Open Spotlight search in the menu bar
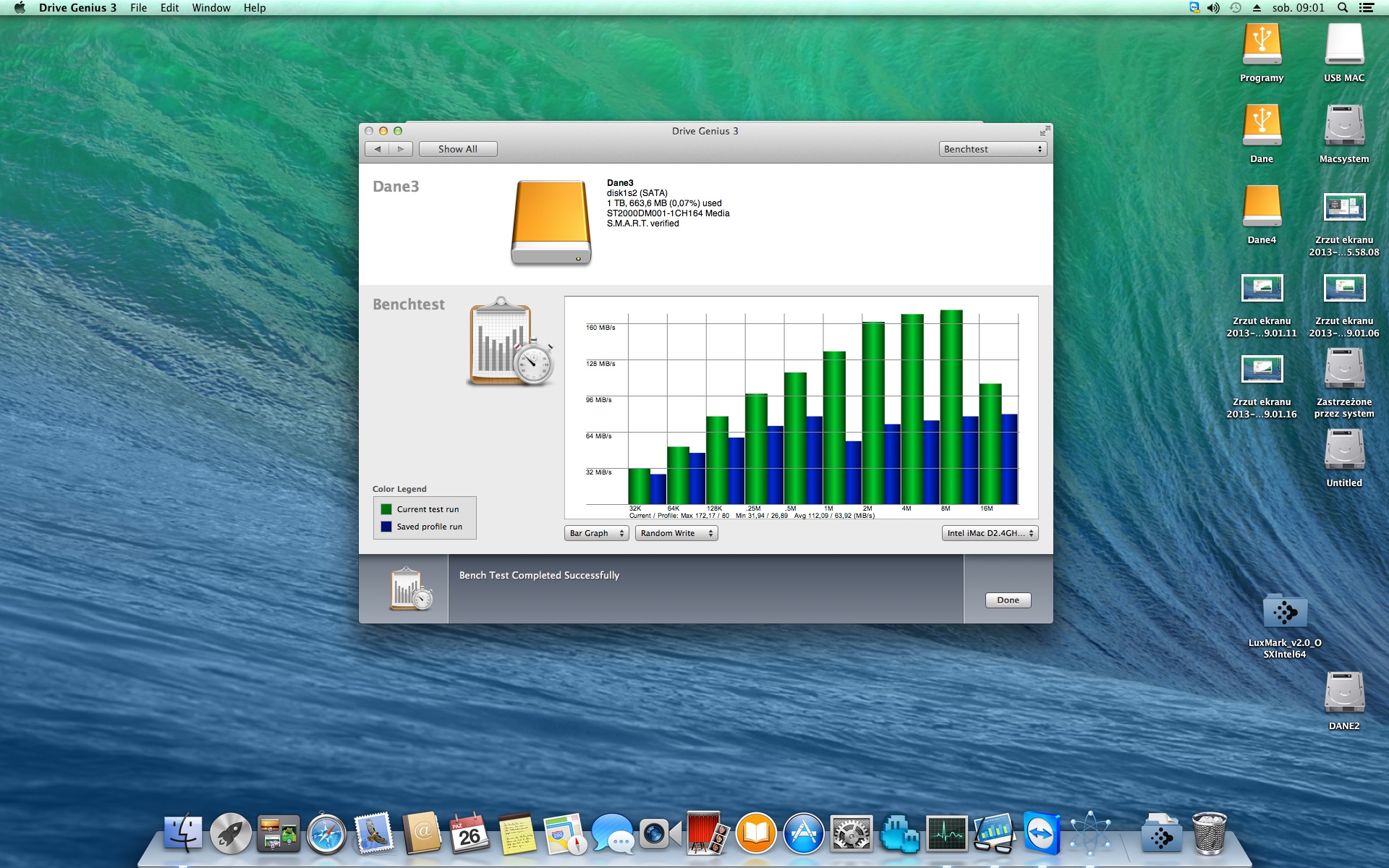This screenshot has height=868, width=1389. [x=1343, y=8]
